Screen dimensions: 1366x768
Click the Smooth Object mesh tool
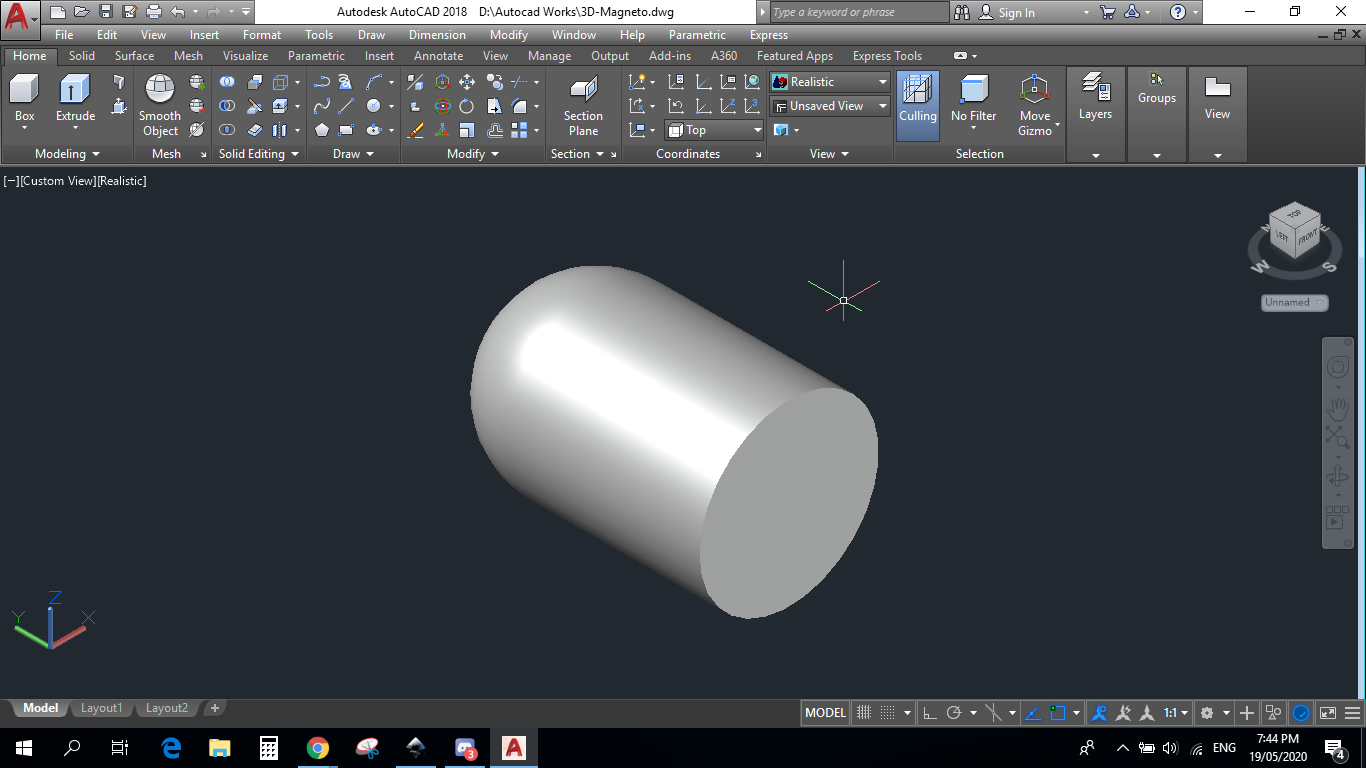click(x=160, y=105)
